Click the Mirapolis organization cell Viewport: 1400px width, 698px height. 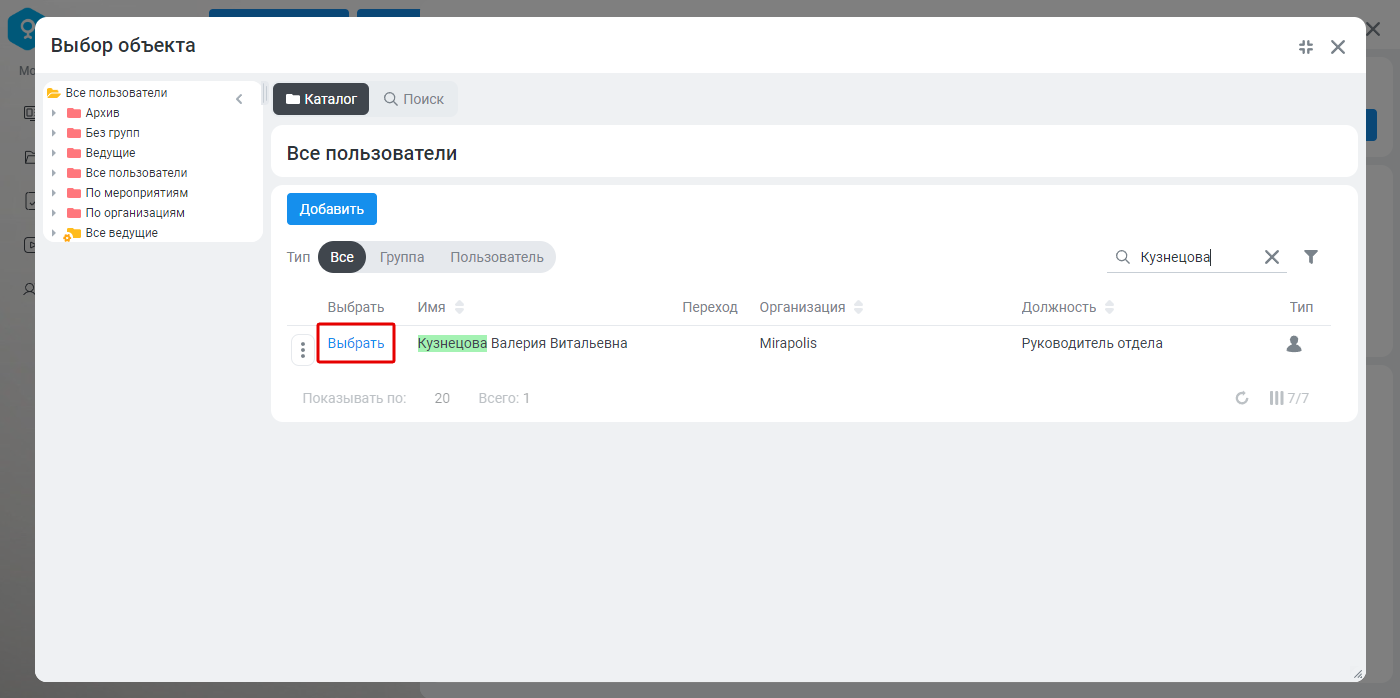tap(788, 343)
